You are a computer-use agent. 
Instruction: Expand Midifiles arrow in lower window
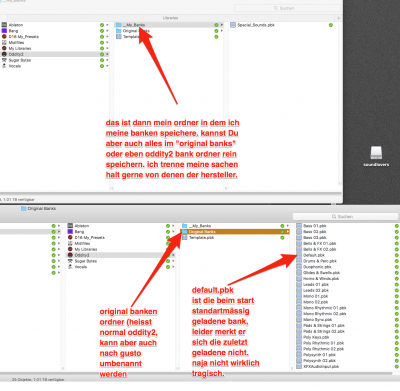pyautogui.click(x=173, y=243)
